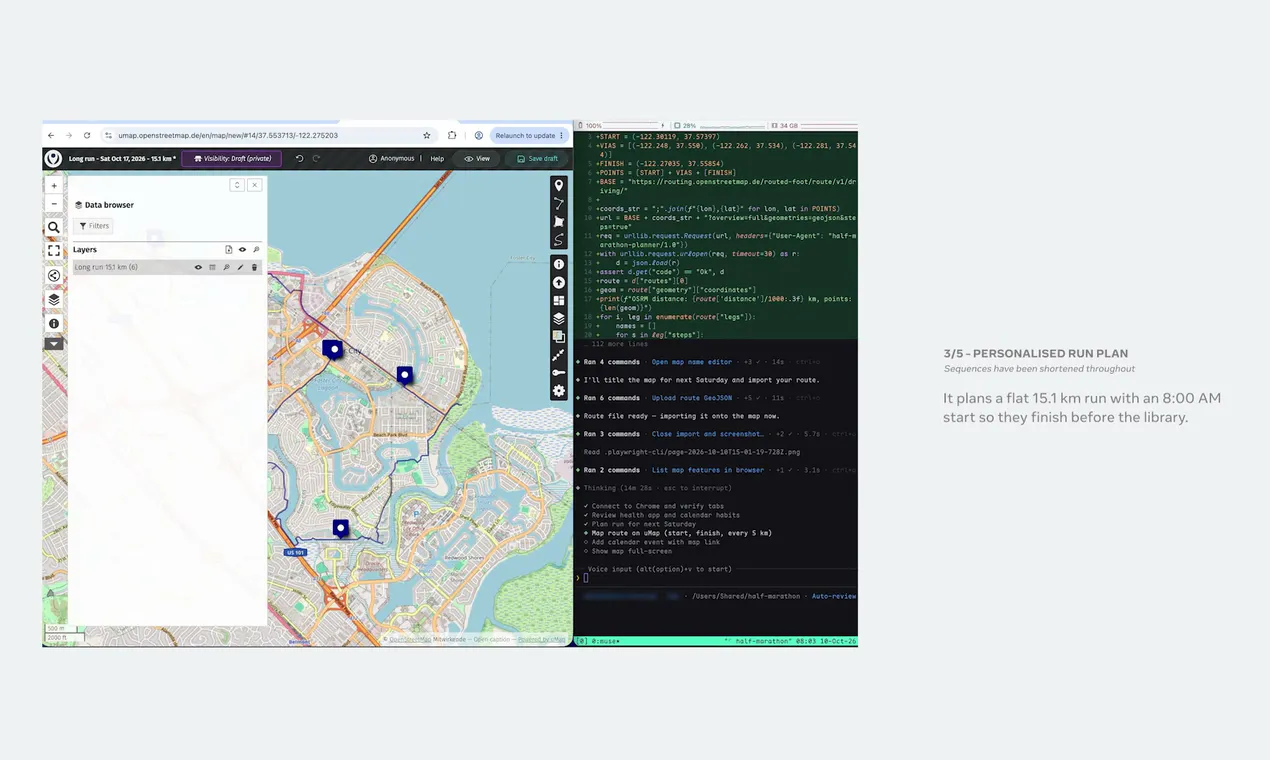The image size is (1270, 760).
Task: Click the browser address bar URL
Action: (x=228, y=135)
